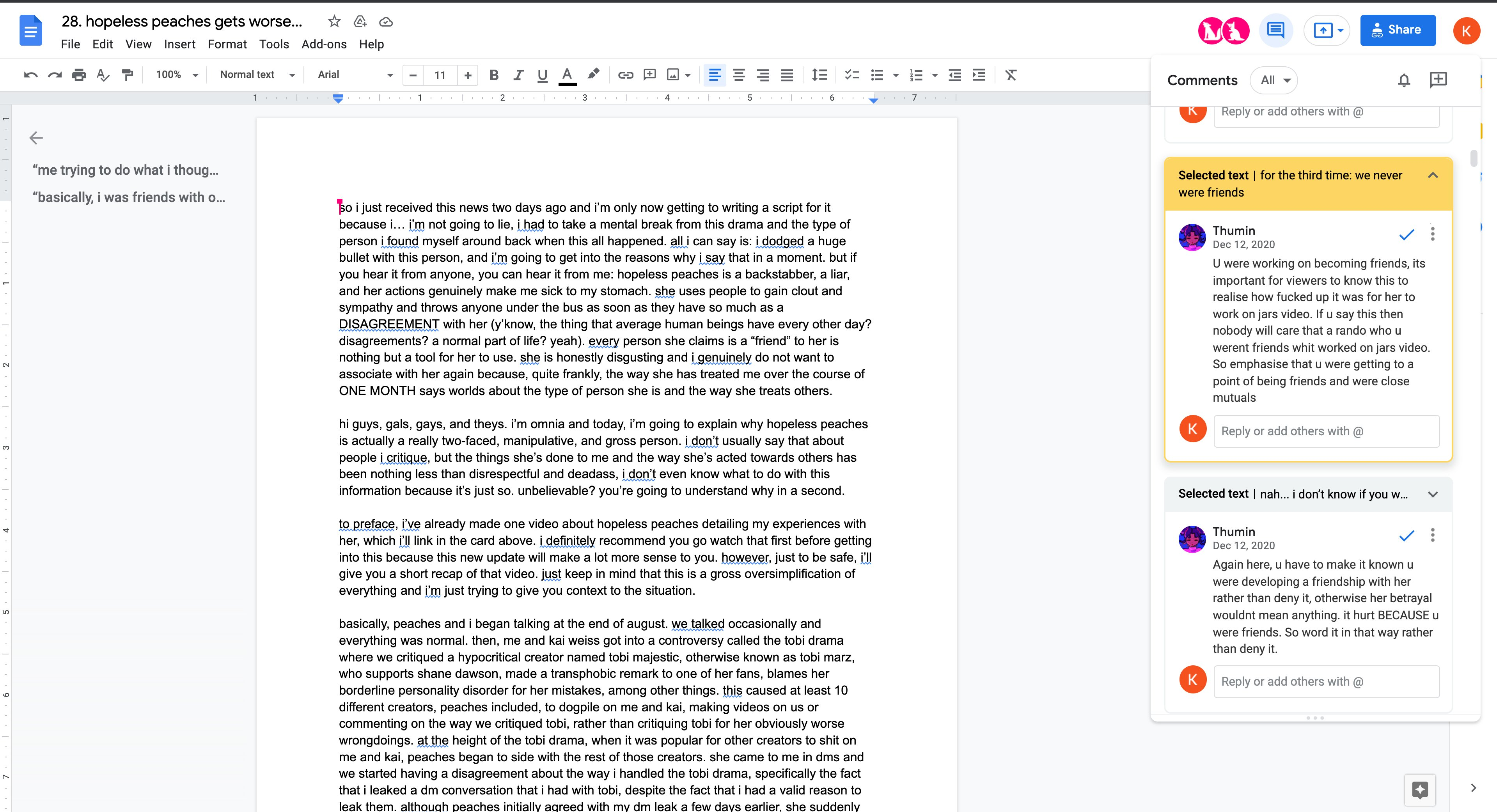
Task: Center align the text
Action: coord(739,75)
